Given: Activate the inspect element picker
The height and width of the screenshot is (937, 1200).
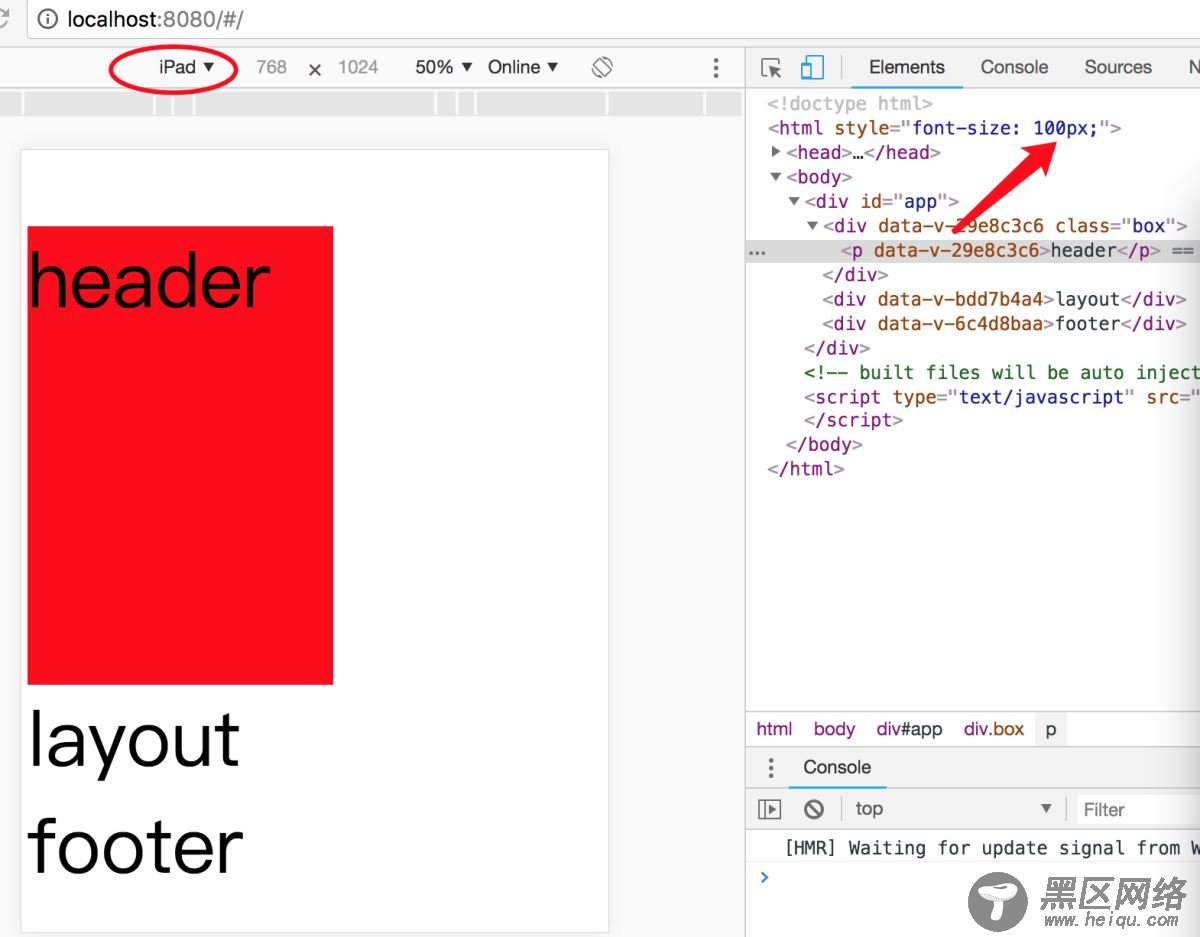Looking at the screenshot, I should pyautogui.click(x=771, y=67).
